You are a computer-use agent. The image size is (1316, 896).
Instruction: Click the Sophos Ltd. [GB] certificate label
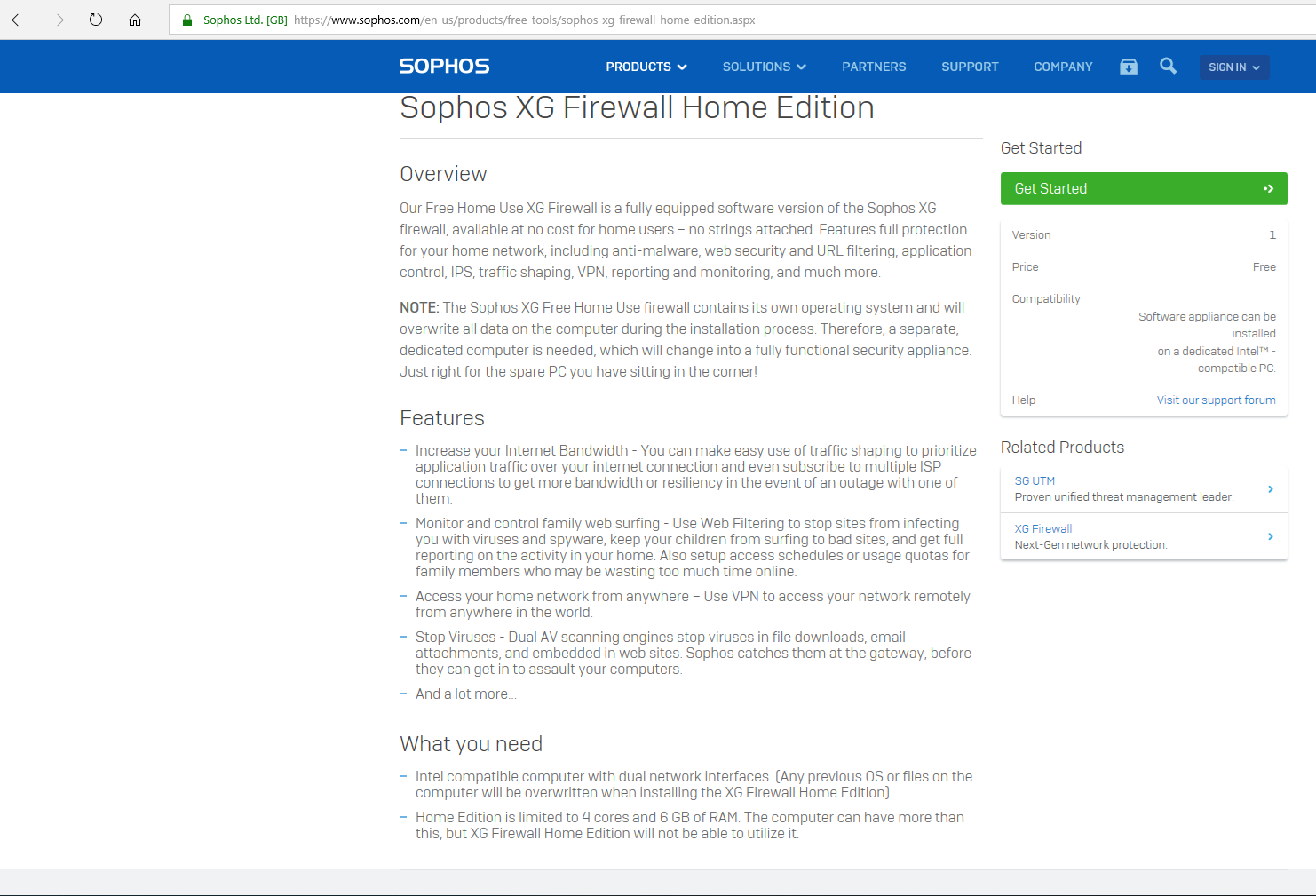(245, 20)
